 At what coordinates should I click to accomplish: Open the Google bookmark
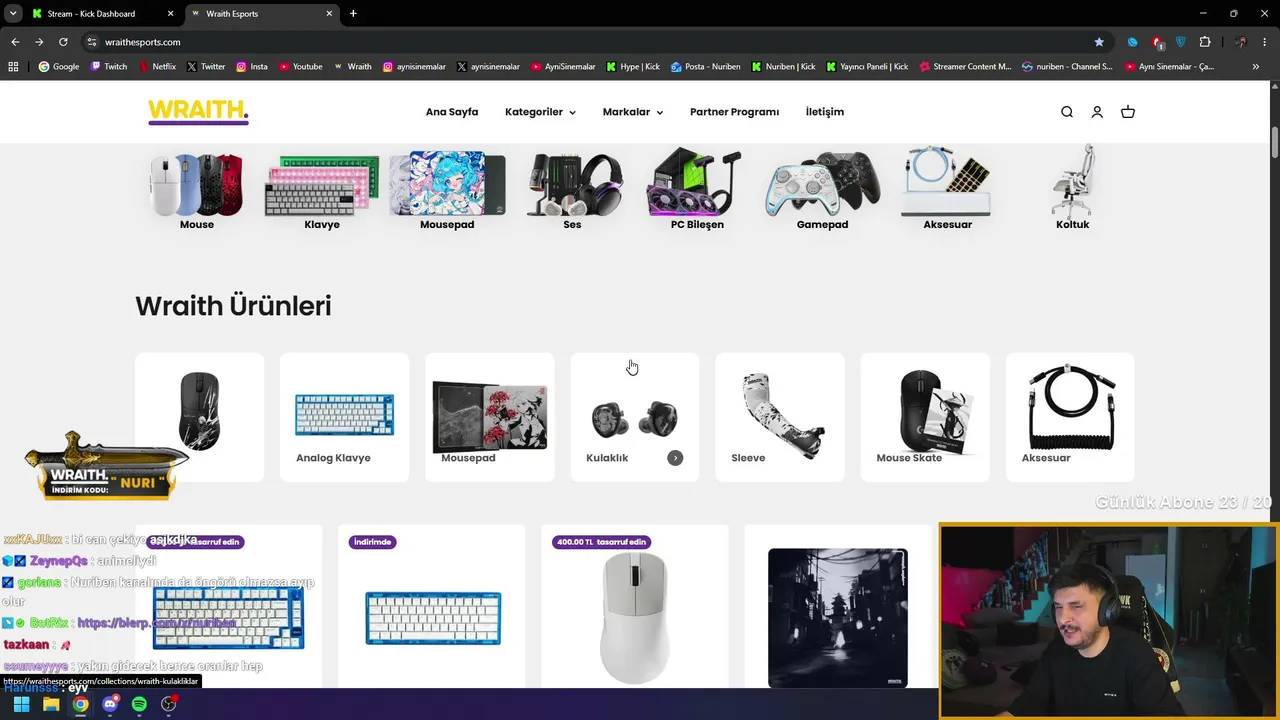tap(58, 67)
